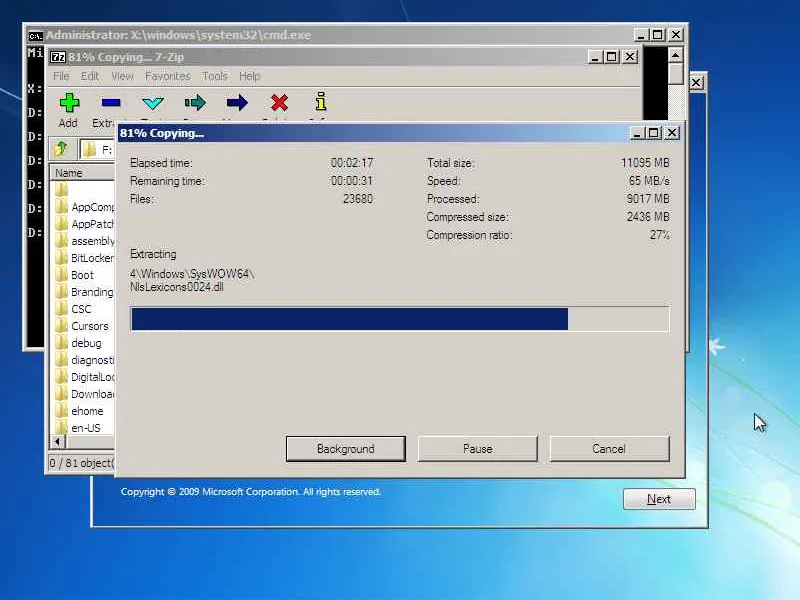Select the BitLocker folder

click(85, 258)
